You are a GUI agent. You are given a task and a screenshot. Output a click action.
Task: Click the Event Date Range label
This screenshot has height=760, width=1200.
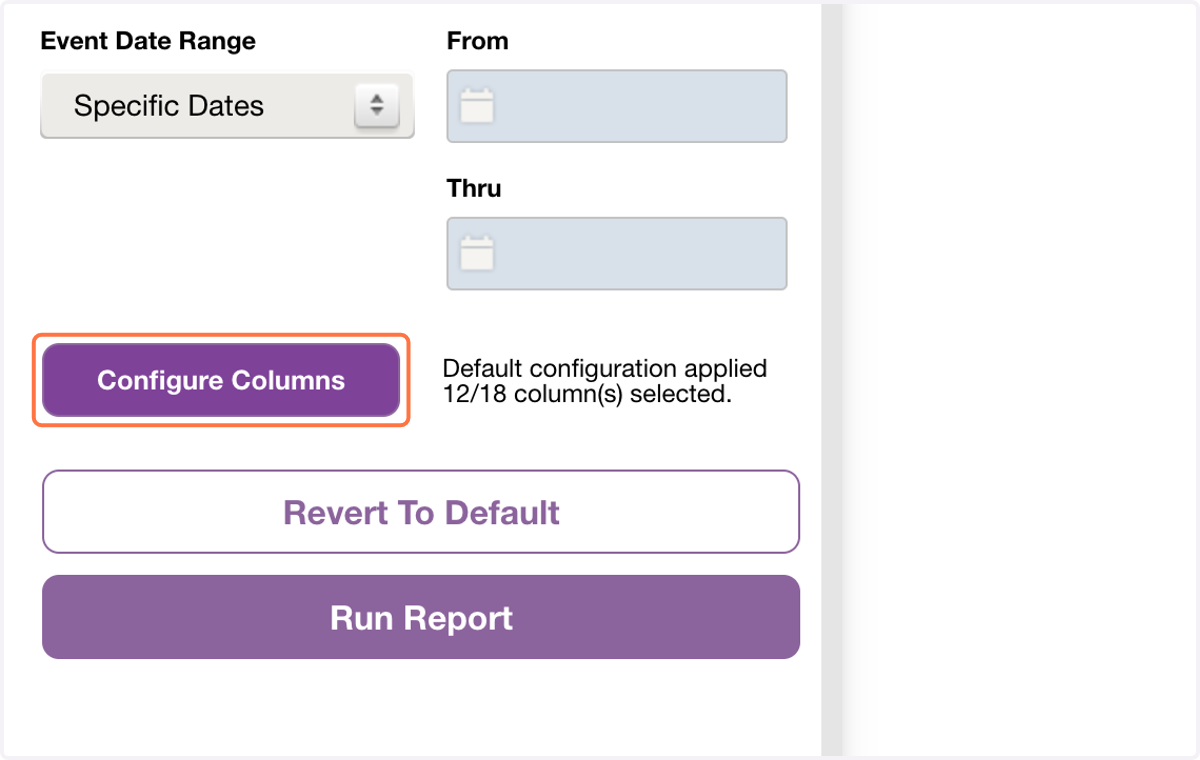[x=148, y=41]
